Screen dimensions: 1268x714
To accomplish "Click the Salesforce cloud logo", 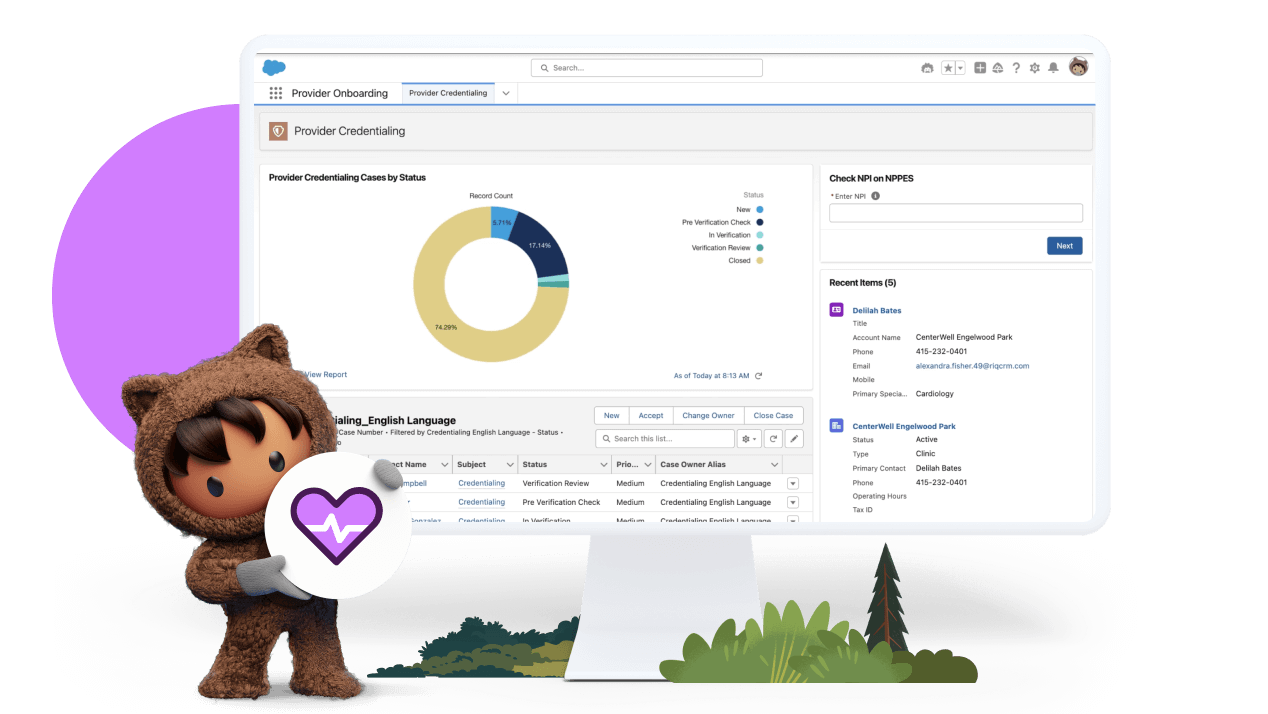I will pos(274,67).
